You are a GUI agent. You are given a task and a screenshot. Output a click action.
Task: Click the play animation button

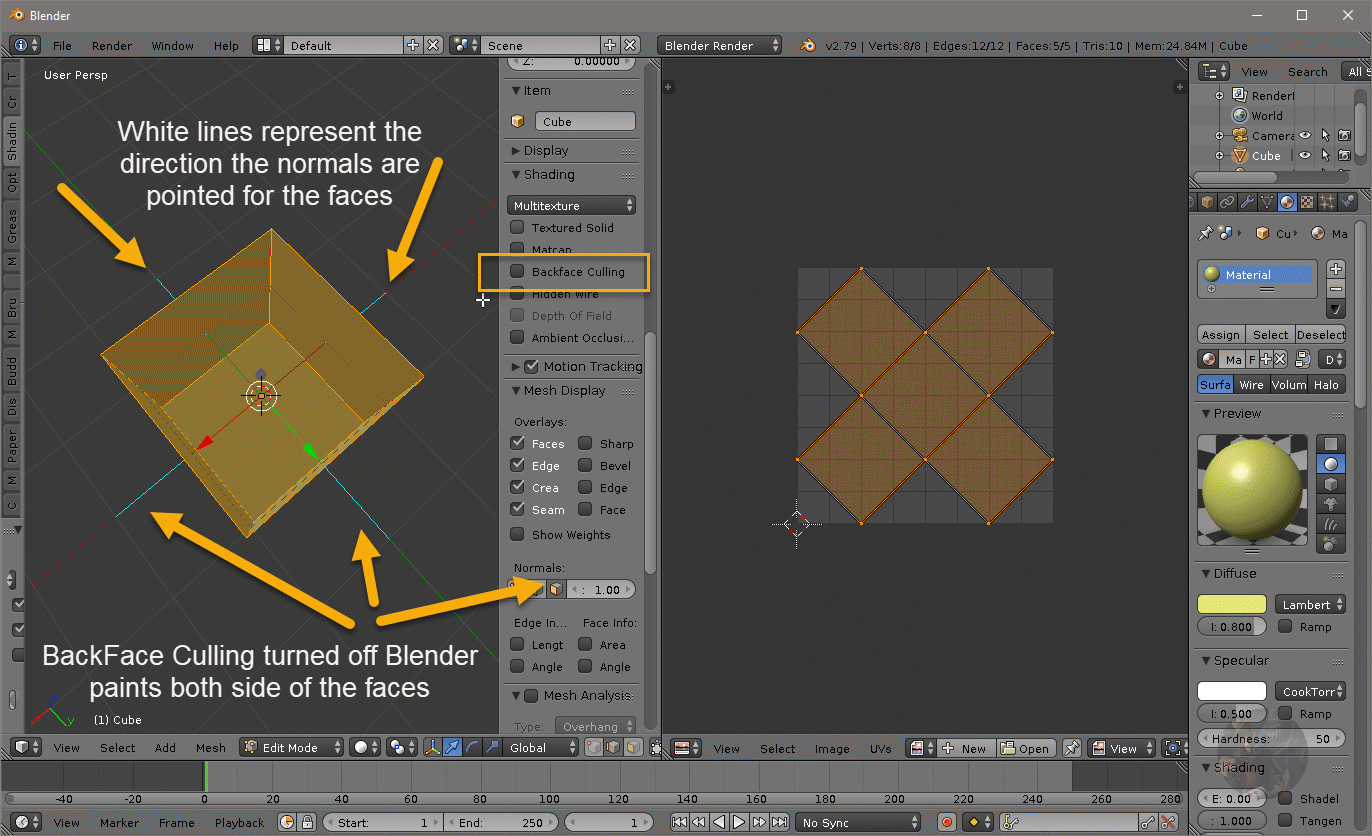[x=739, y=823]
